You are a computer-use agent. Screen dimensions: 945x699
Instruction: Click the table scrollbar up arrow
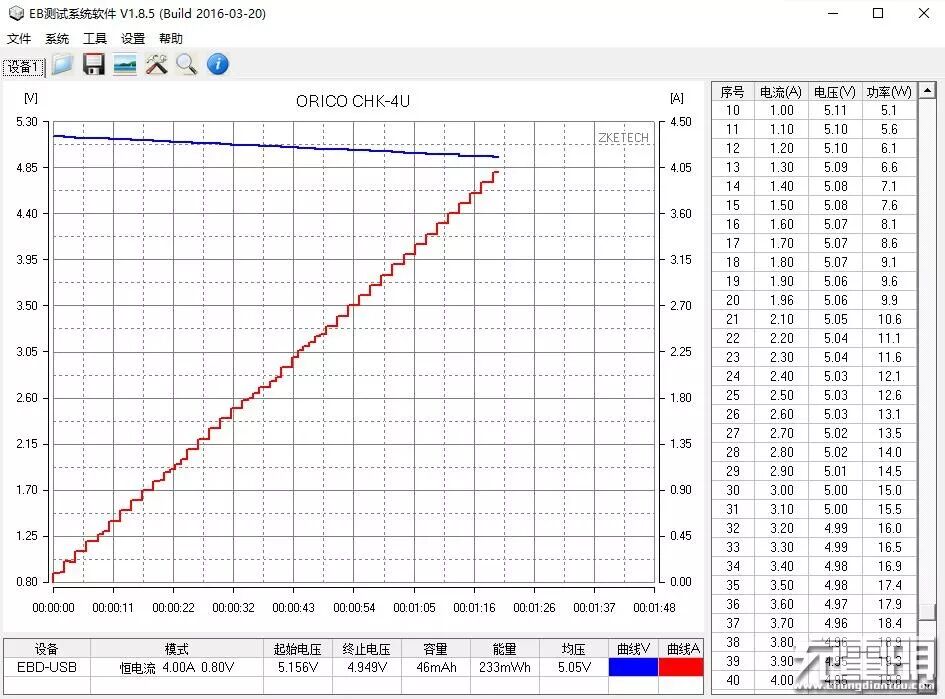[x=927, y=91]
